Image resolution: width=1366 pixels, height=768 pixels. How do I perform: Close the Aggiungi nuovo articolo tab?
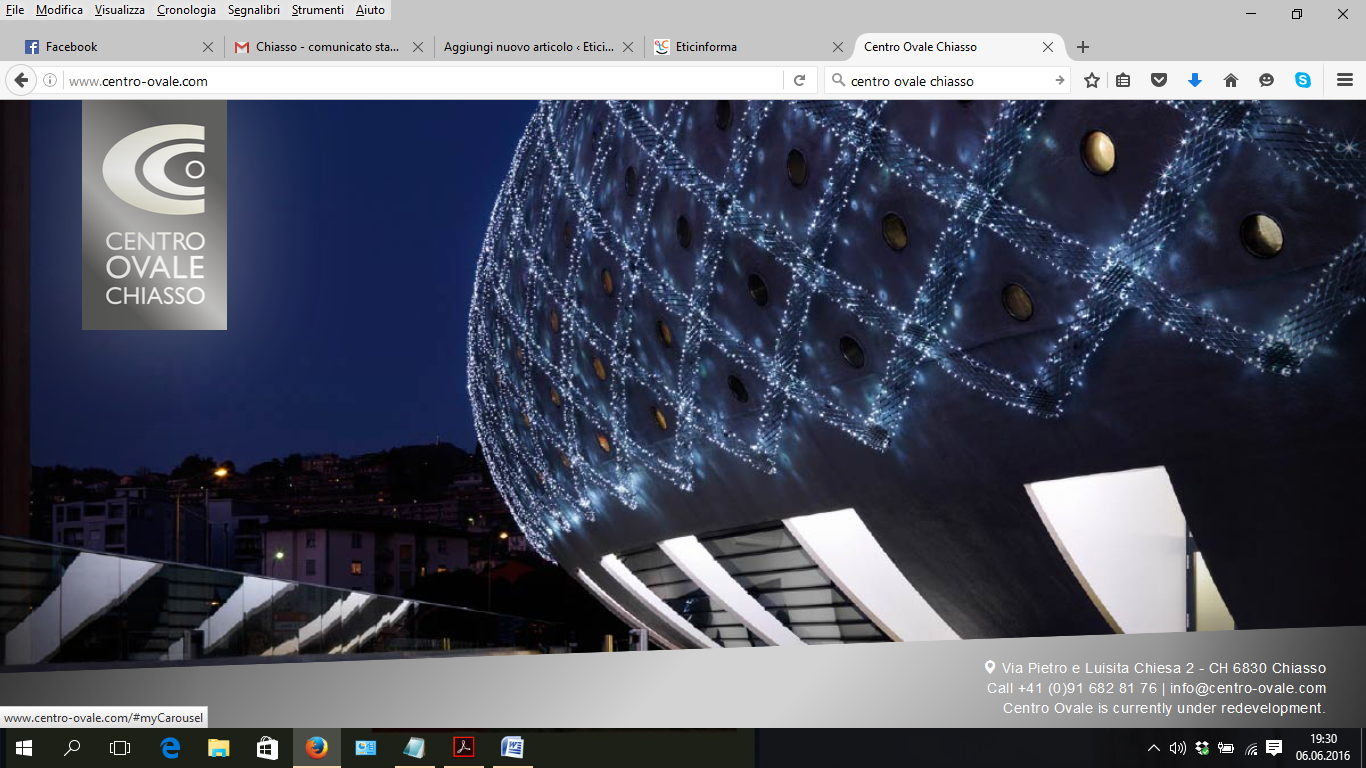click(x=628, y=47)
